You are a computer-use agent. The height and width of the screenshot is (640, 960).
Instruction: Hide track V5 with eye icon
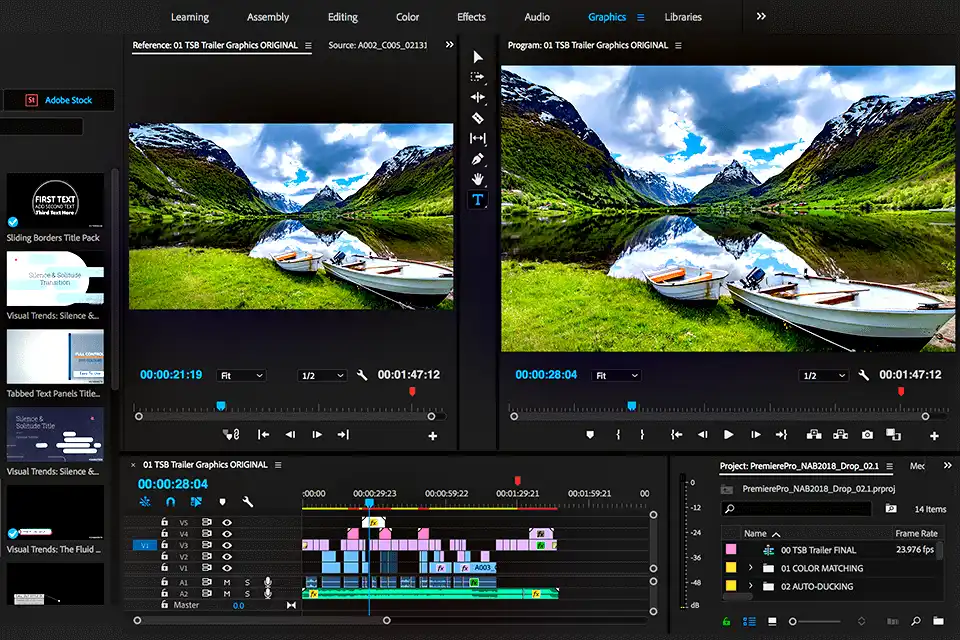(227, 522)
